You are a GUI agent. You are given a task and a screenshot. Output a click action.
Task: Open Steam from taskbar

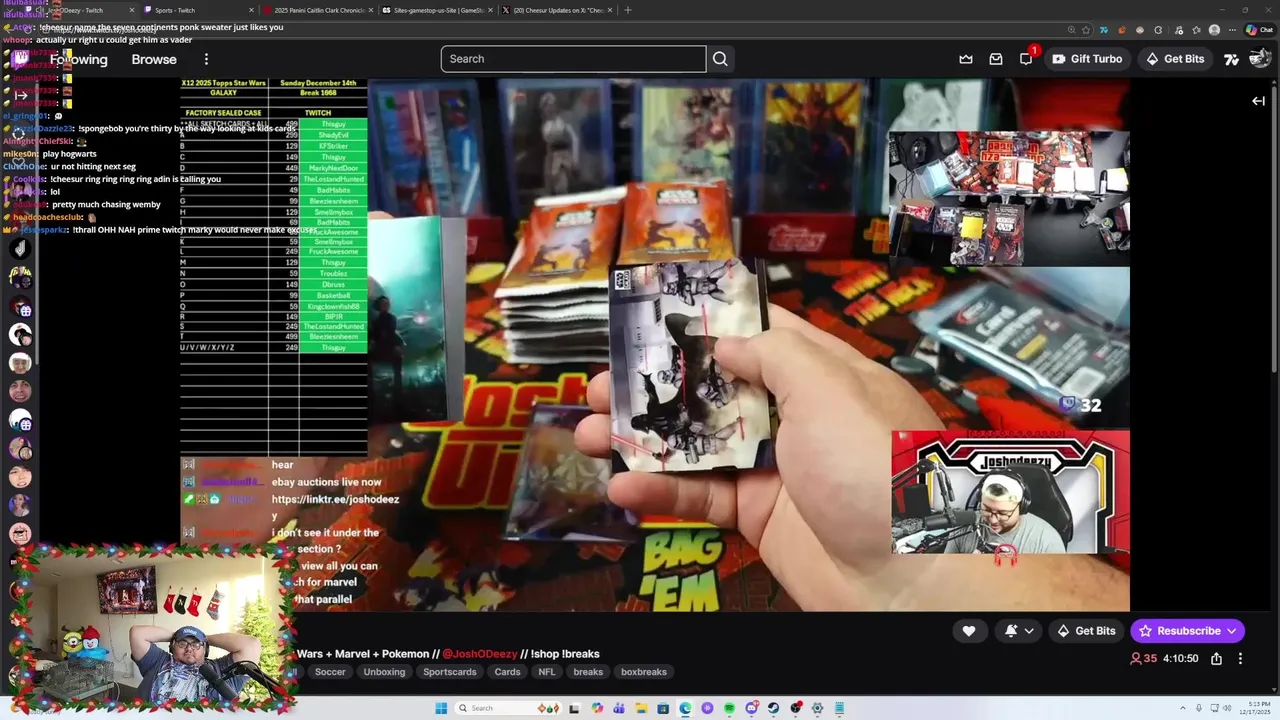click(x=773, y=708)
